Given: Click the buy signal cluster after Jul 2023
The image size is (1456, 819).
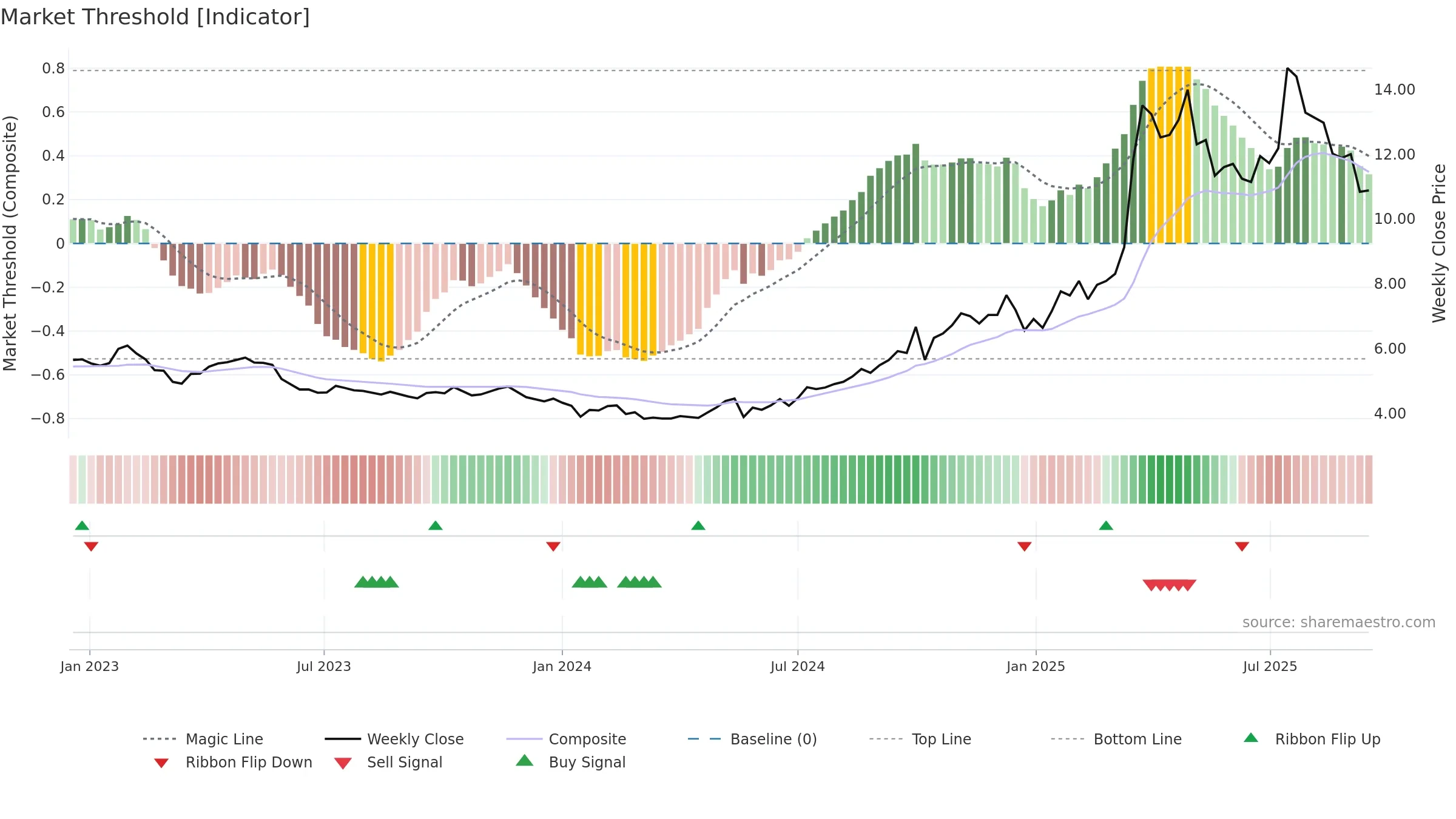Looking at the screenshot, I should click(x=377, y=582).
